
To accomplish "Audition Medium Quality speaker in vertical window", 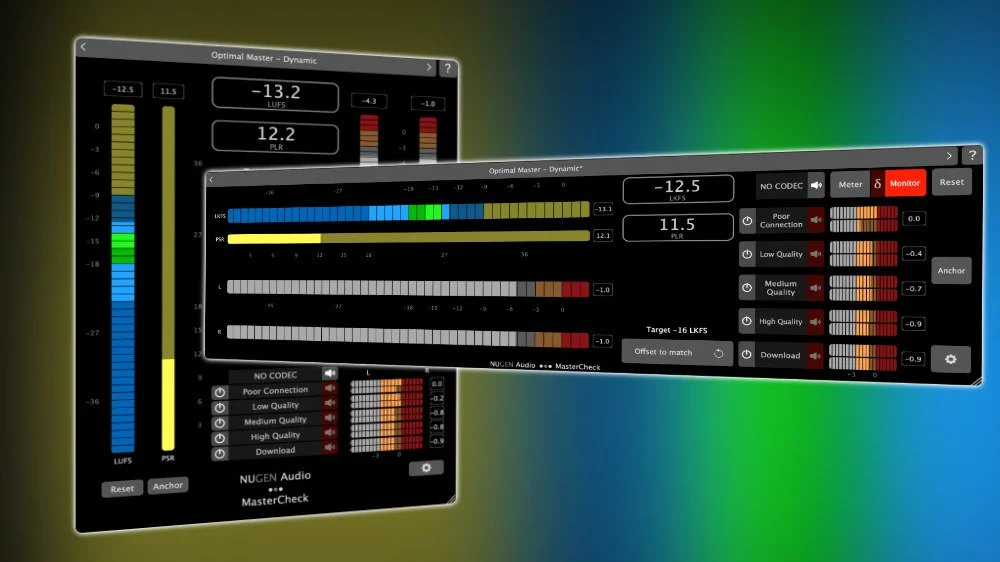I will pyautogui.click(x=330, y=417).
